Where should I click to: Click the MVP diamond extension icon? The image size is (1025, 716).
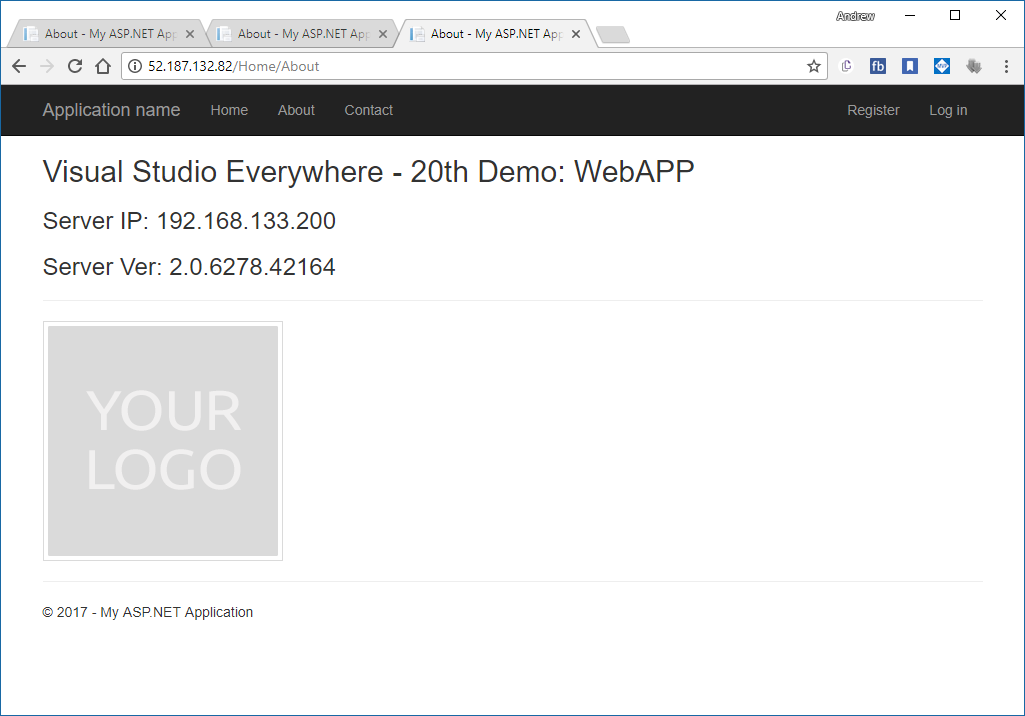942,66
